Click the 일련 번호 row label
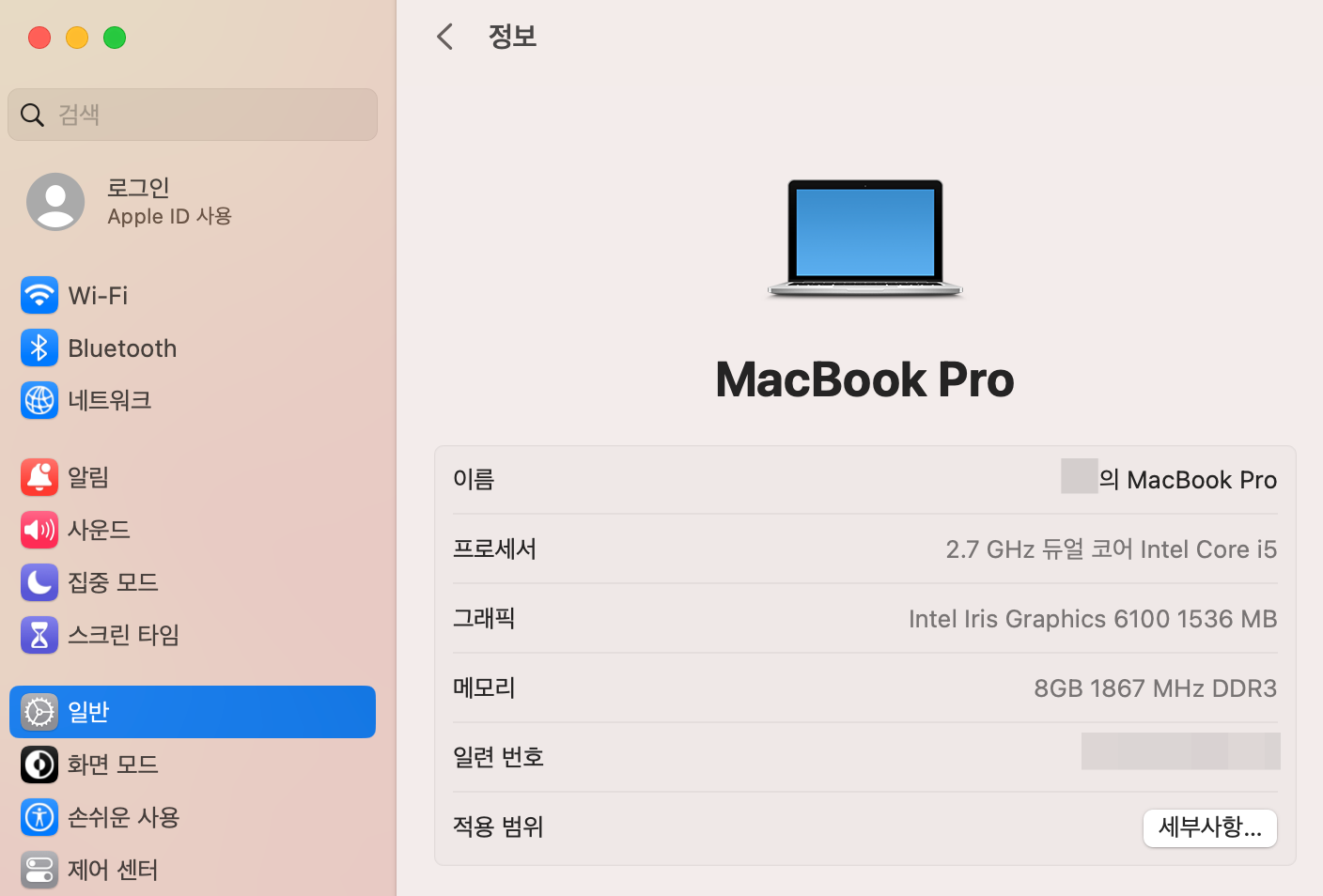1323x896 pixels. 499,758
